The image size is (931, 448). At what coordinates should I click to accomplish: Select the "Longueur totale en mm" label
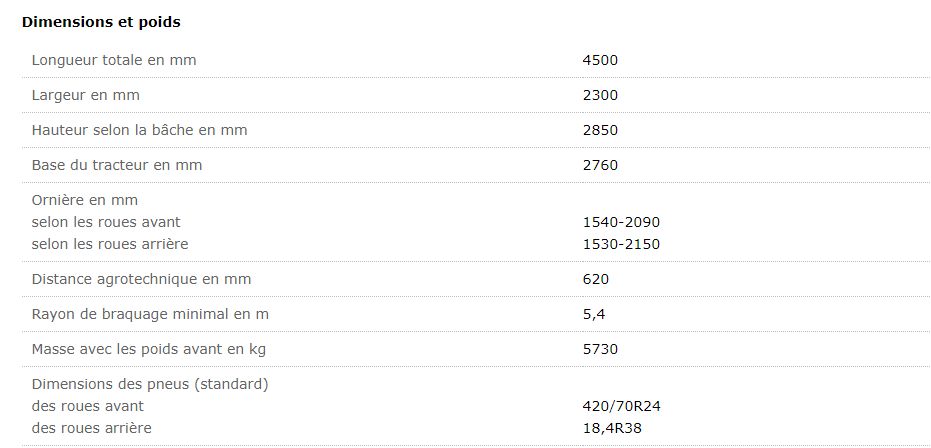click(114, 60)
